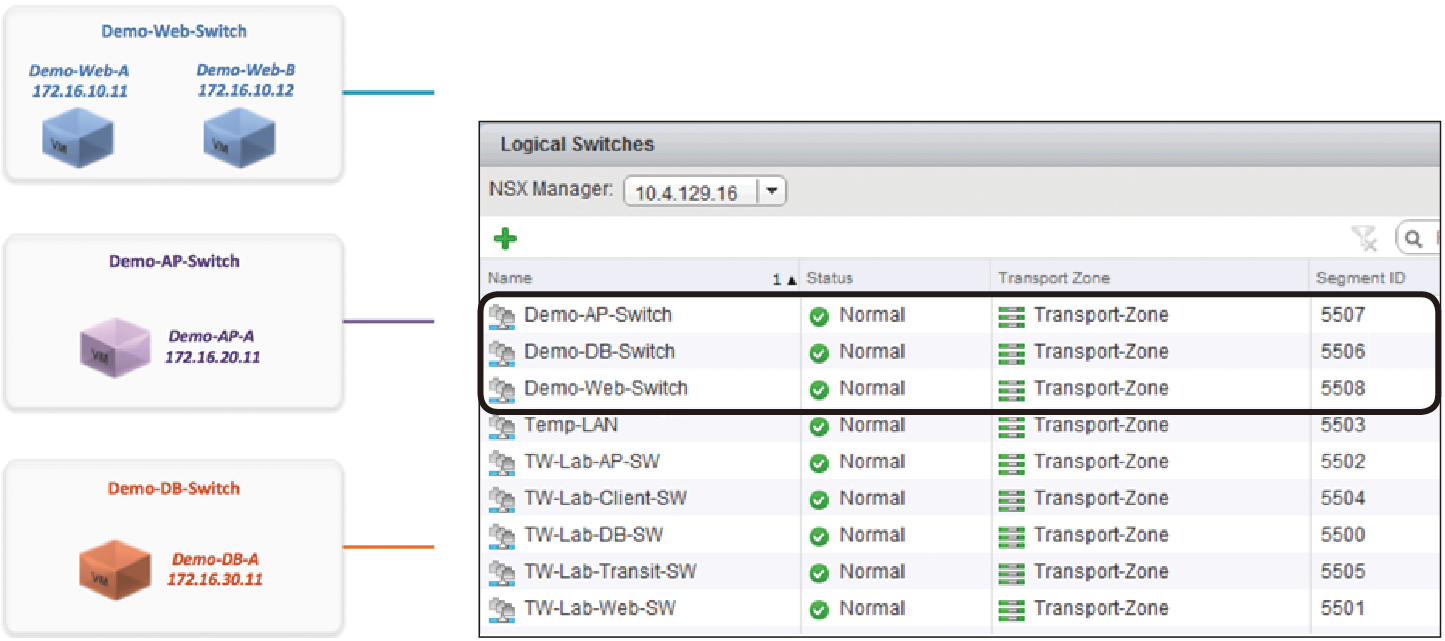1445x641 pixels.
Task: Click the green status check for TW-Lab-AP-SW
Action: (x=819, y=464)
